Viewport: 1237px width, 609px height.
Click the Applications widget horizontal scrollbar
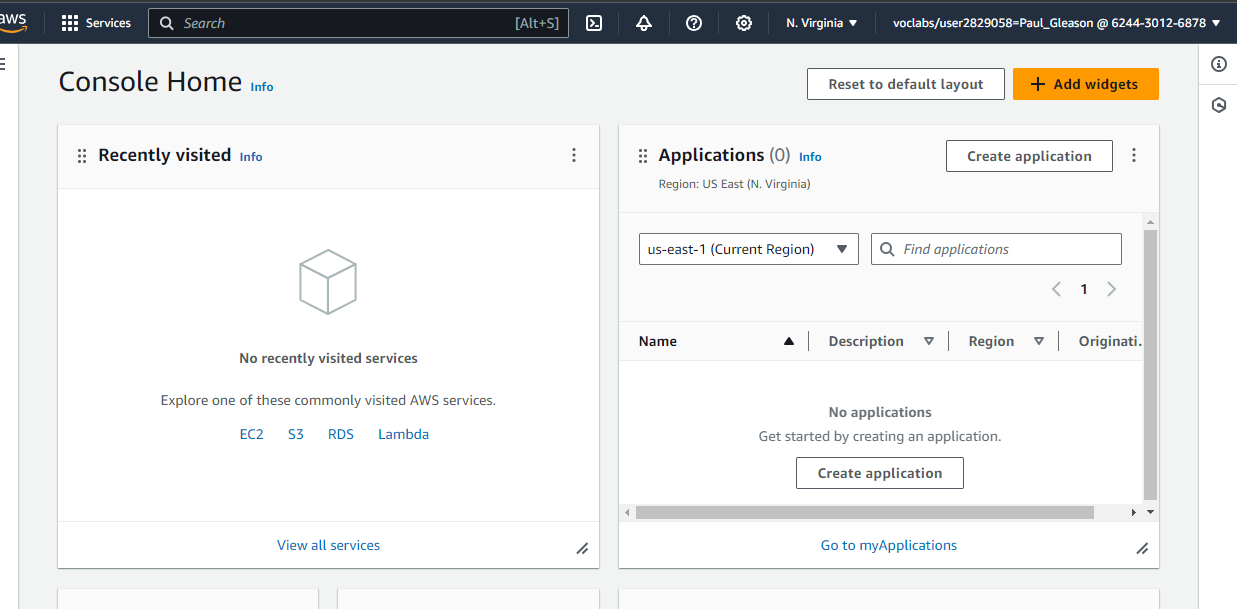(x=864, y=512)
